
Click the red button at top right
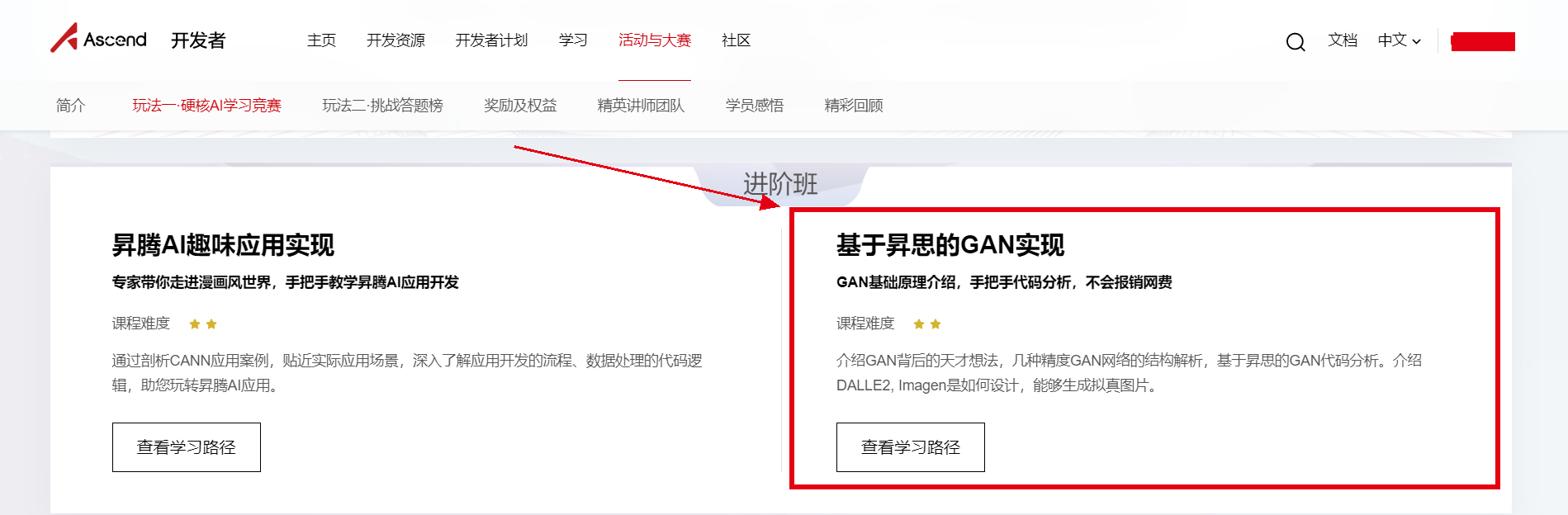(1483, 41)
